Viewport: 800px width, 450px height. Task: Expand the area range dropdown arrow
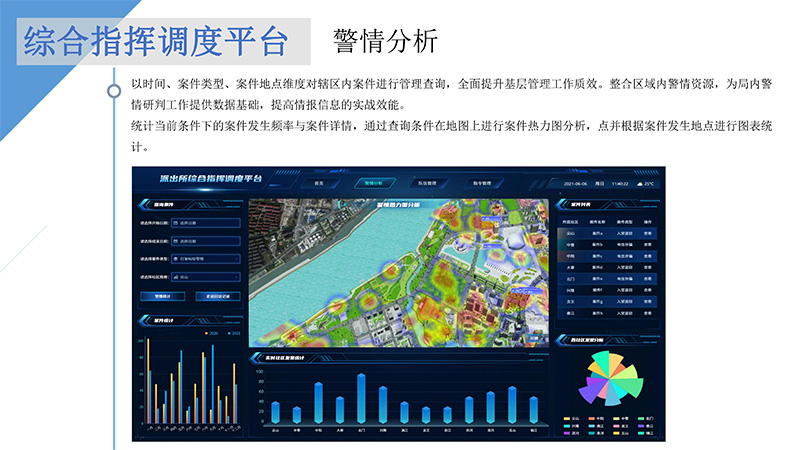pos(236,276)
